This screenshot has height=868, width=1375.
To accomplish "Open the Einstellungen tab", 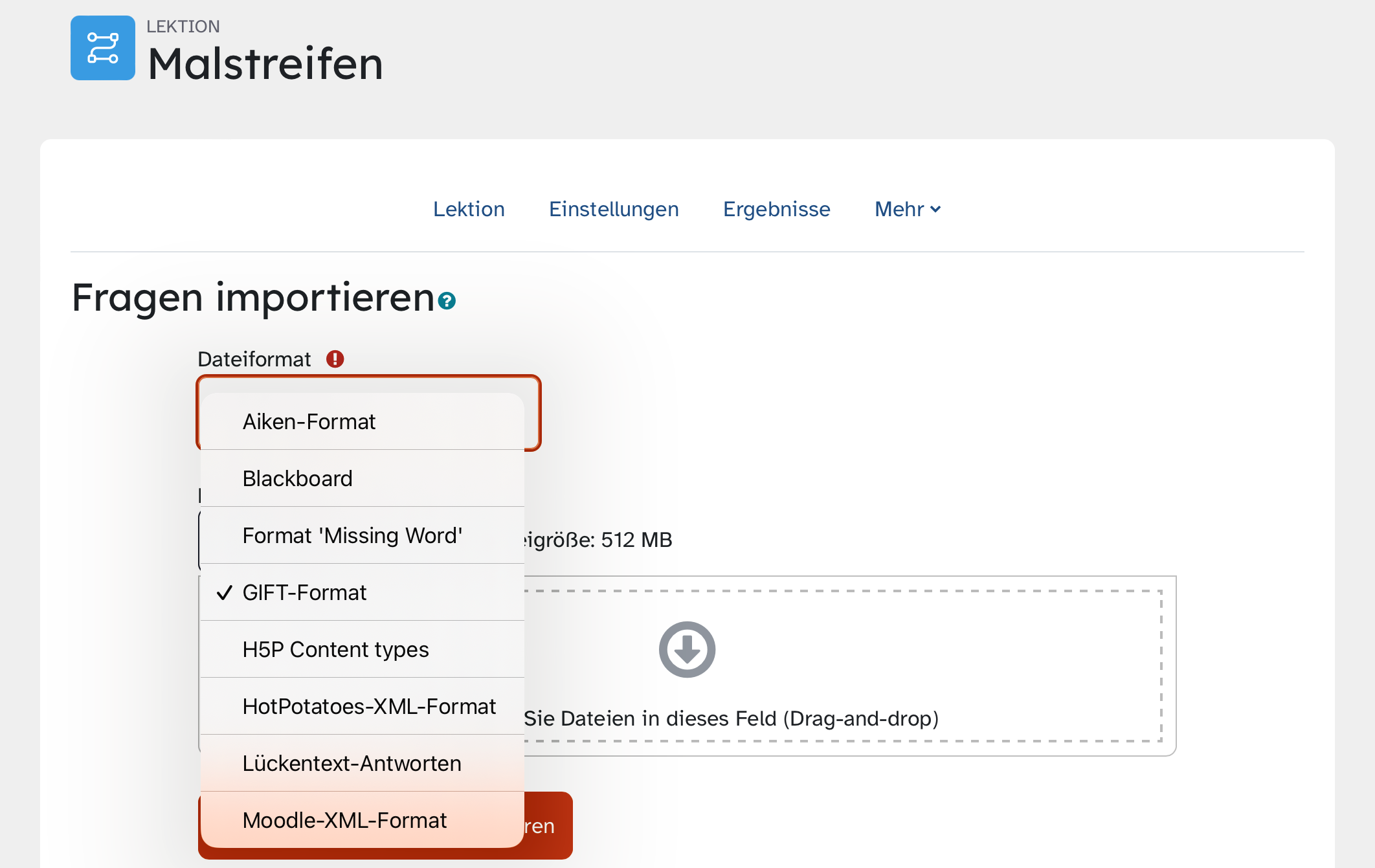I will tap(614, 210).
